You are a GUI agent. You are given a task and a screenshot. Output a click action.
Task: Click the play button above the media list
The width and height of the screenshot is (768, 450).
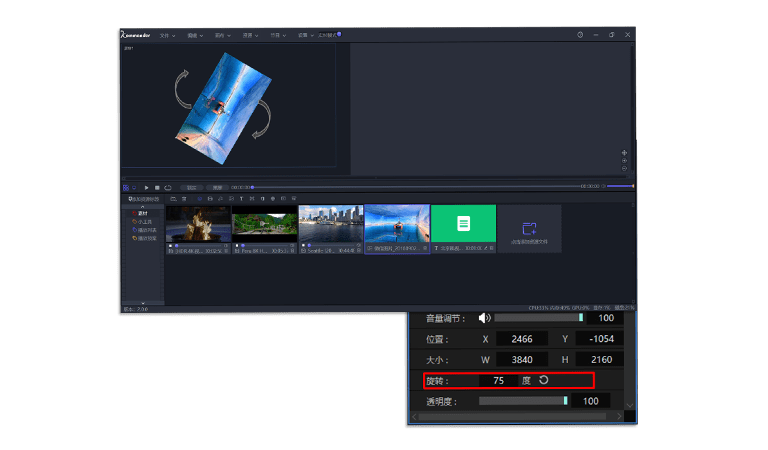point(146,187)
